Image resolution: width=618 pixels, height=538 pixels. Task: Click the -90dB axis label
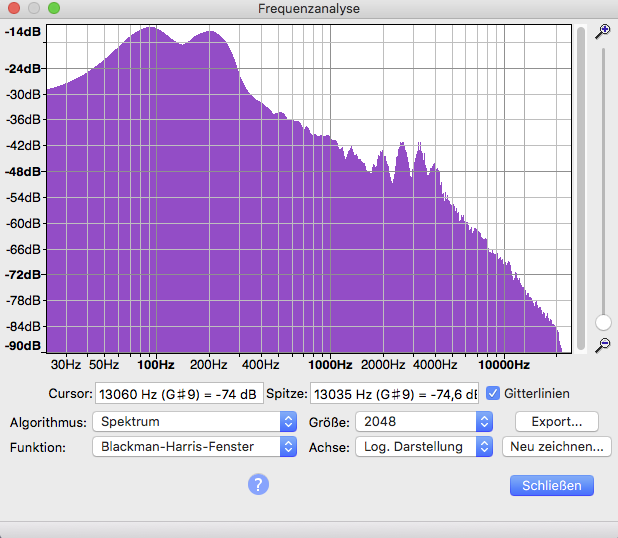pyautogui.click(x=22, y=346)
